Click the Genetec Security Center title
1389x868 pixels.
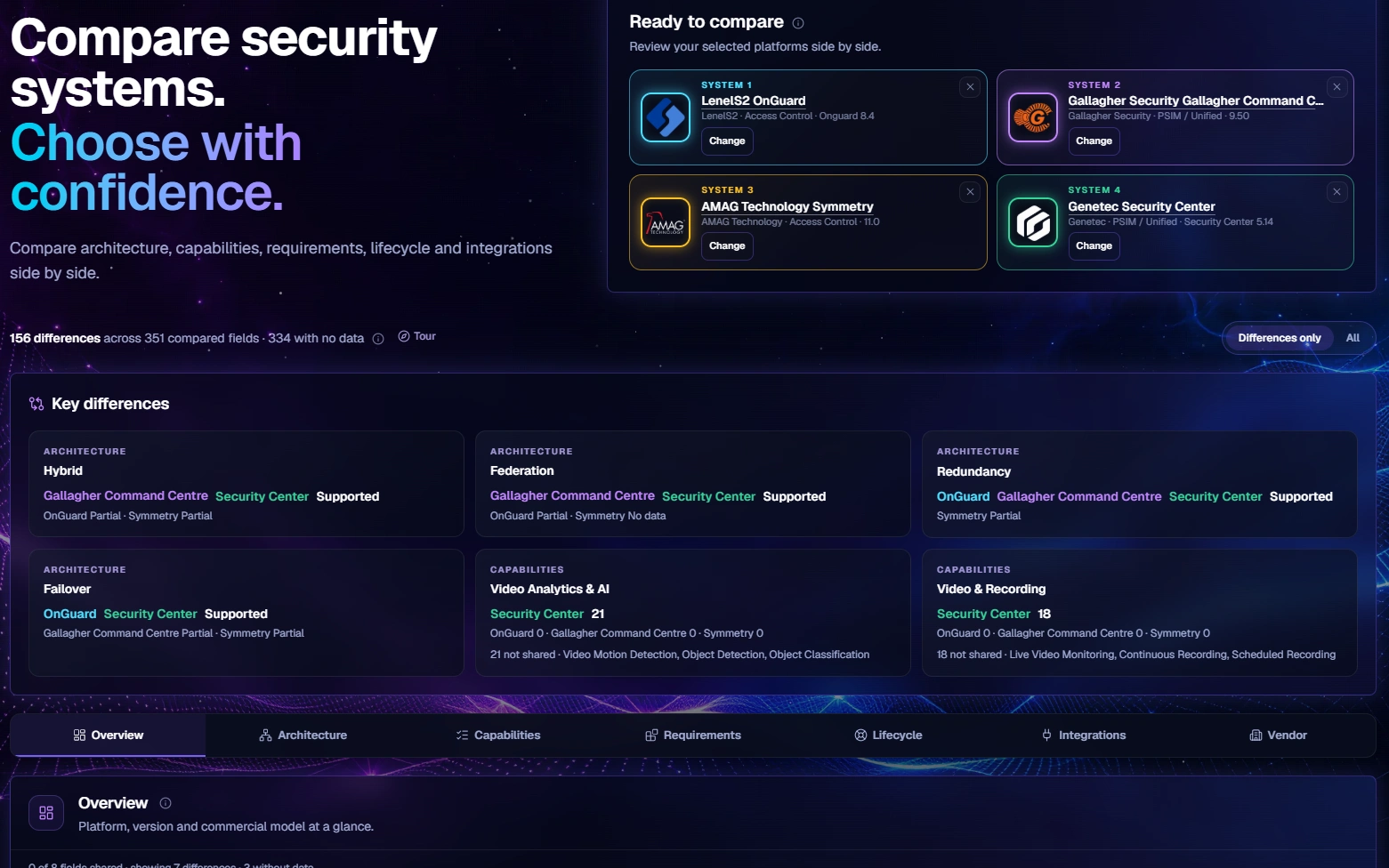1142,206
